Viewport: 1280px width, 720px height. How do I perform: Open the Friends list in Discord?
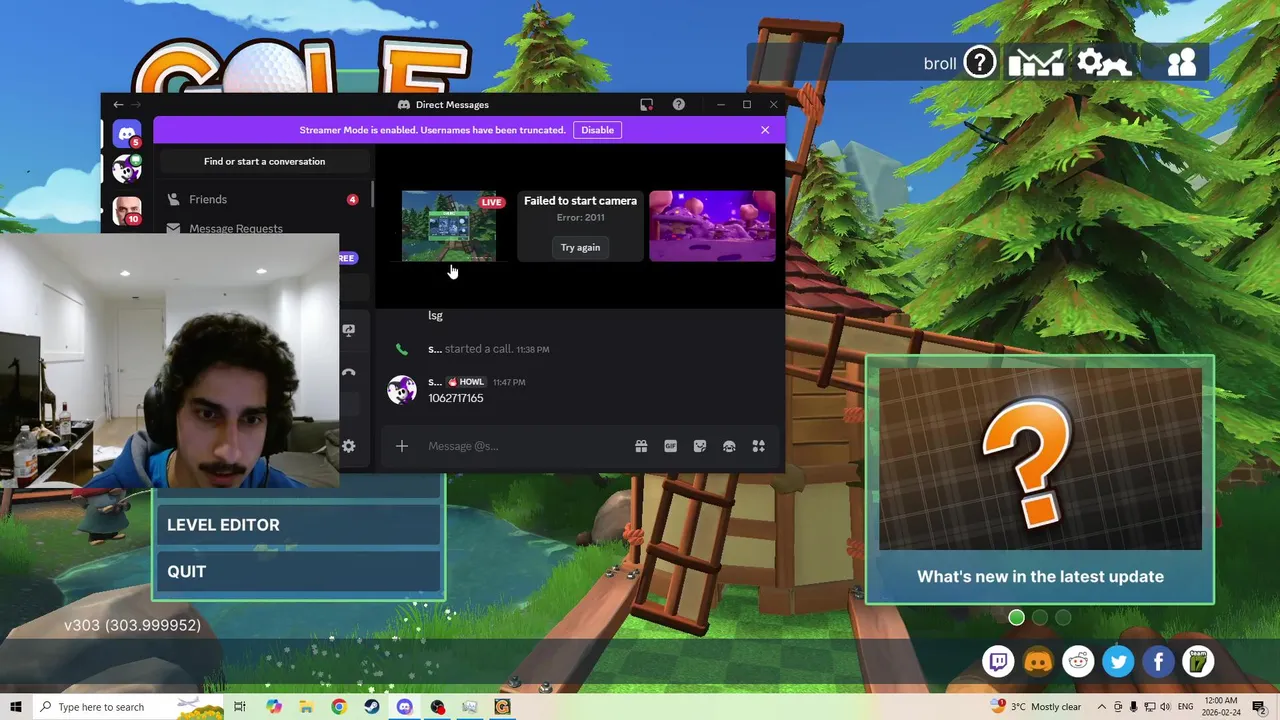[264, 199]
